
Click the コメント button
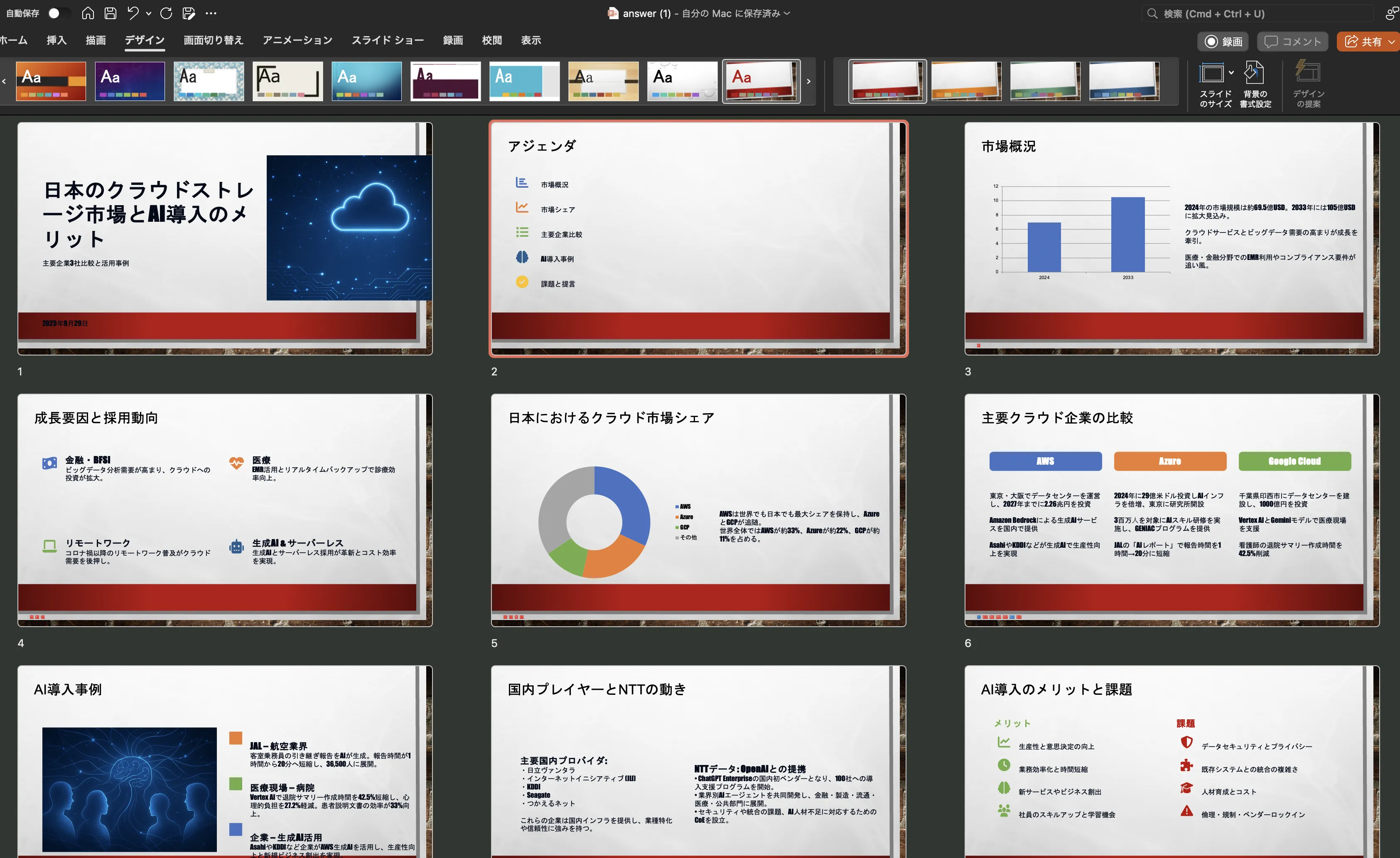tap(1293, 42)
